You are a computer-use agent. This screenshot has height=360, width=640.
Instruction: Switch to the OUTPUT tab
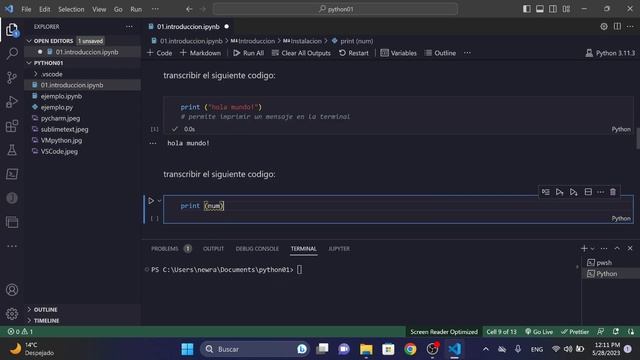click(x=213, y=249)
